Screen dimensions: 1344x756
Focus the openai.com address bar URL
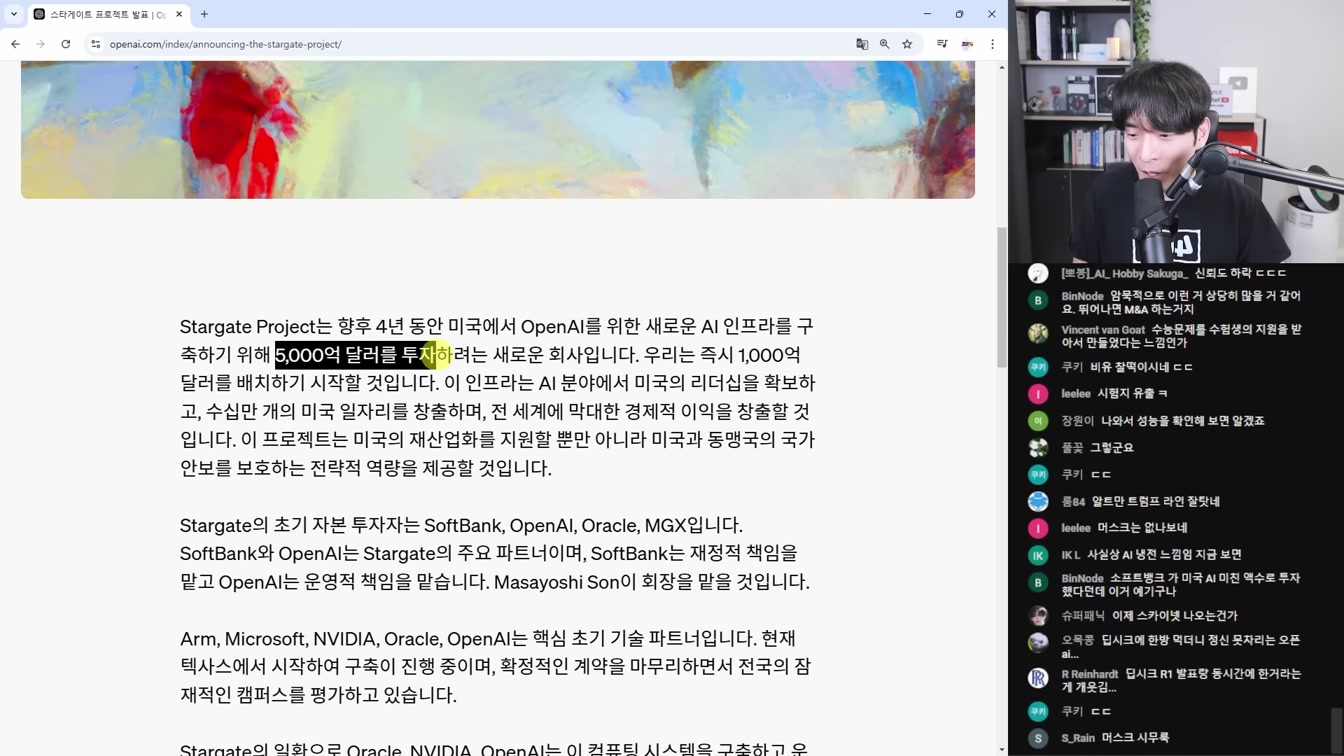click(x=225, y=44)
